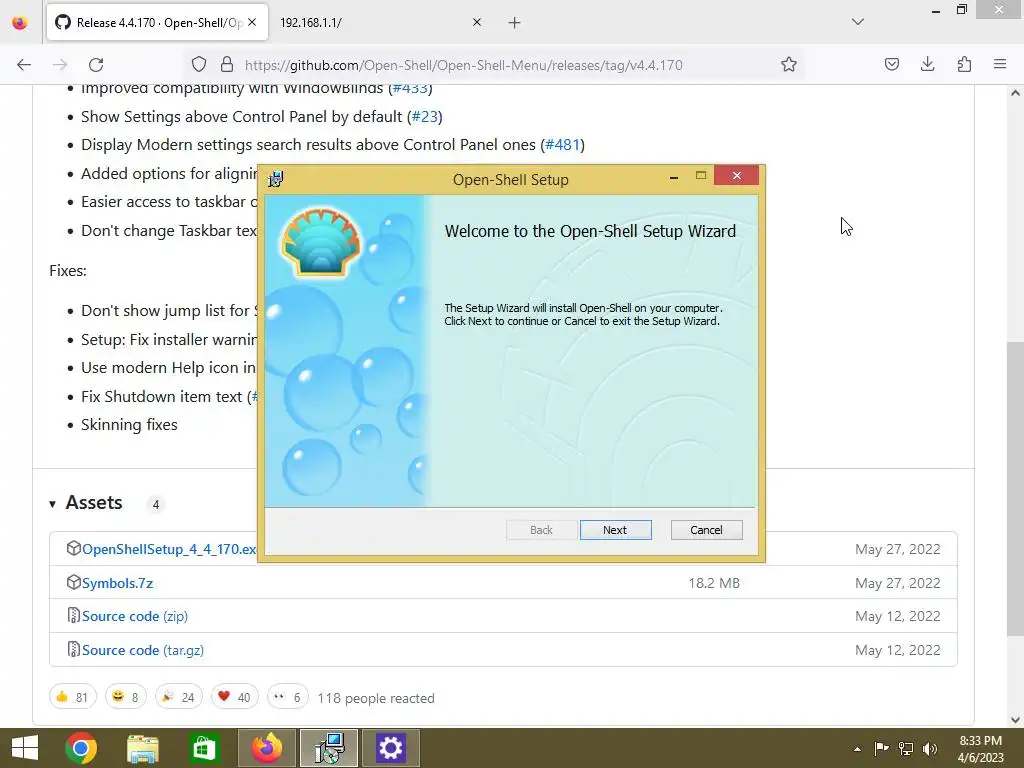
Task: Minimize the Open-Shell Setup dialog
Action: (673, 176)
